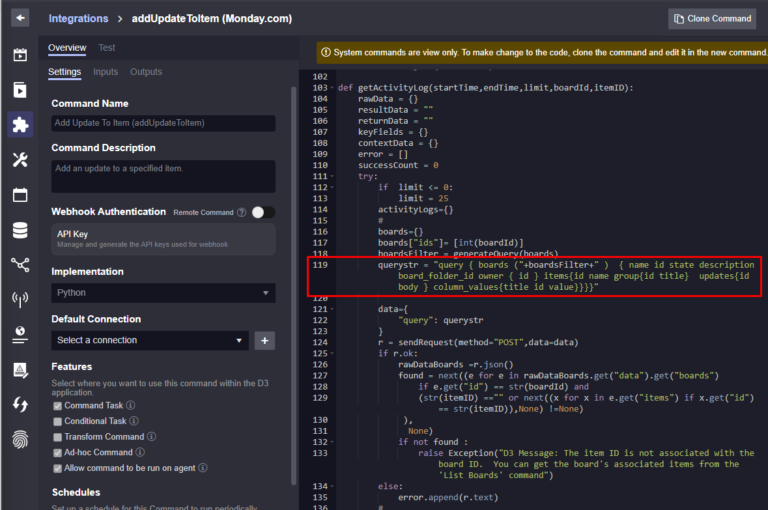Click code line 103 getActivityLog definition
The height and width of the screenshot is (510, 768).
point(485,88)
